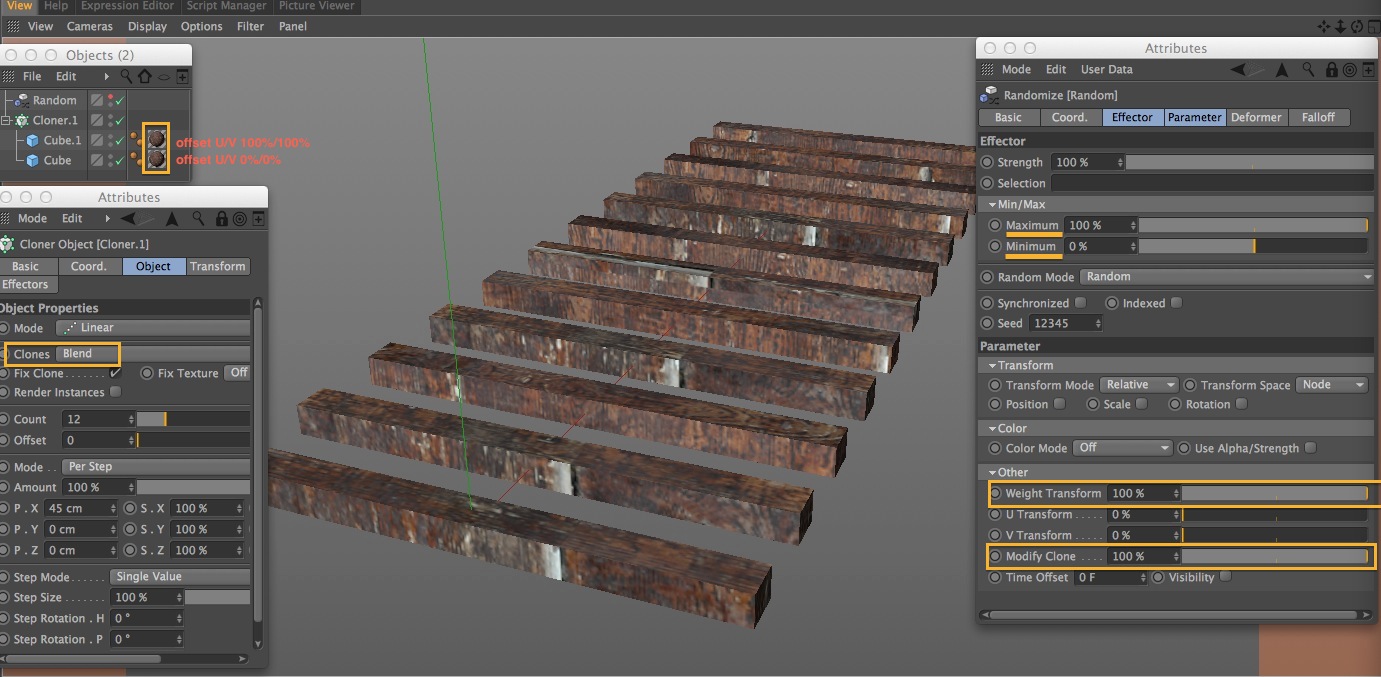The width and height of the screenshot is (1381, 677).
Task: Open the Filter viewport menu
Action: [250, 26]
